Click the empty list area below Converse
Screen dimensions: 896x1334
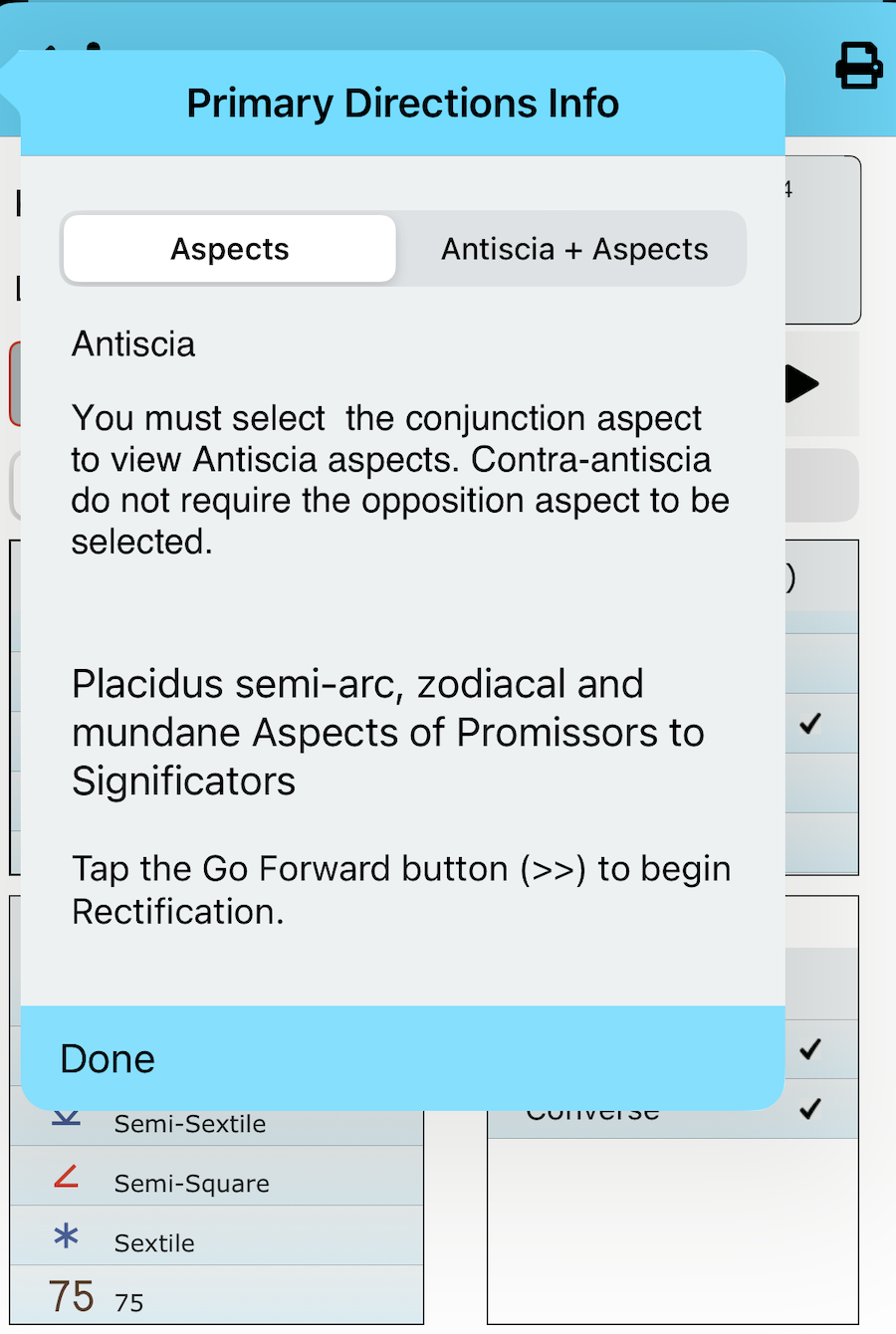point(673,1229)
